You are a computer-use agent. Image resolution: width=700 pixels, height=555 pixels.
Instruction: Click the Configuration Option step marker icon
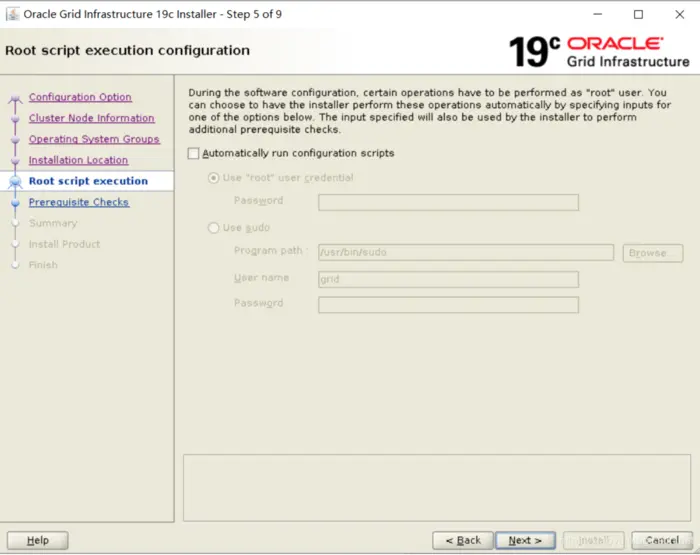(15, 98)
